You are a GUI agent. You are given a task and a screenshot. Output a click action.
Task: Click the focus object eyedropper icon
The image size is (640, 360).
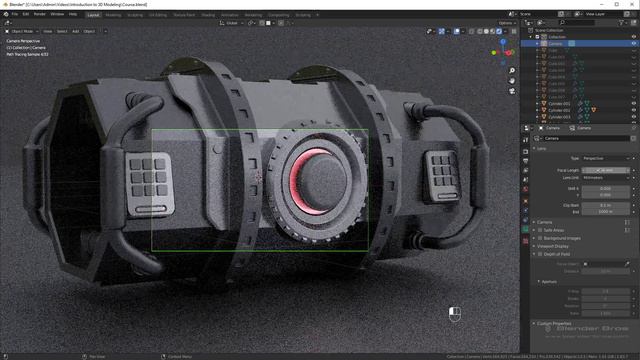[627, 264]
